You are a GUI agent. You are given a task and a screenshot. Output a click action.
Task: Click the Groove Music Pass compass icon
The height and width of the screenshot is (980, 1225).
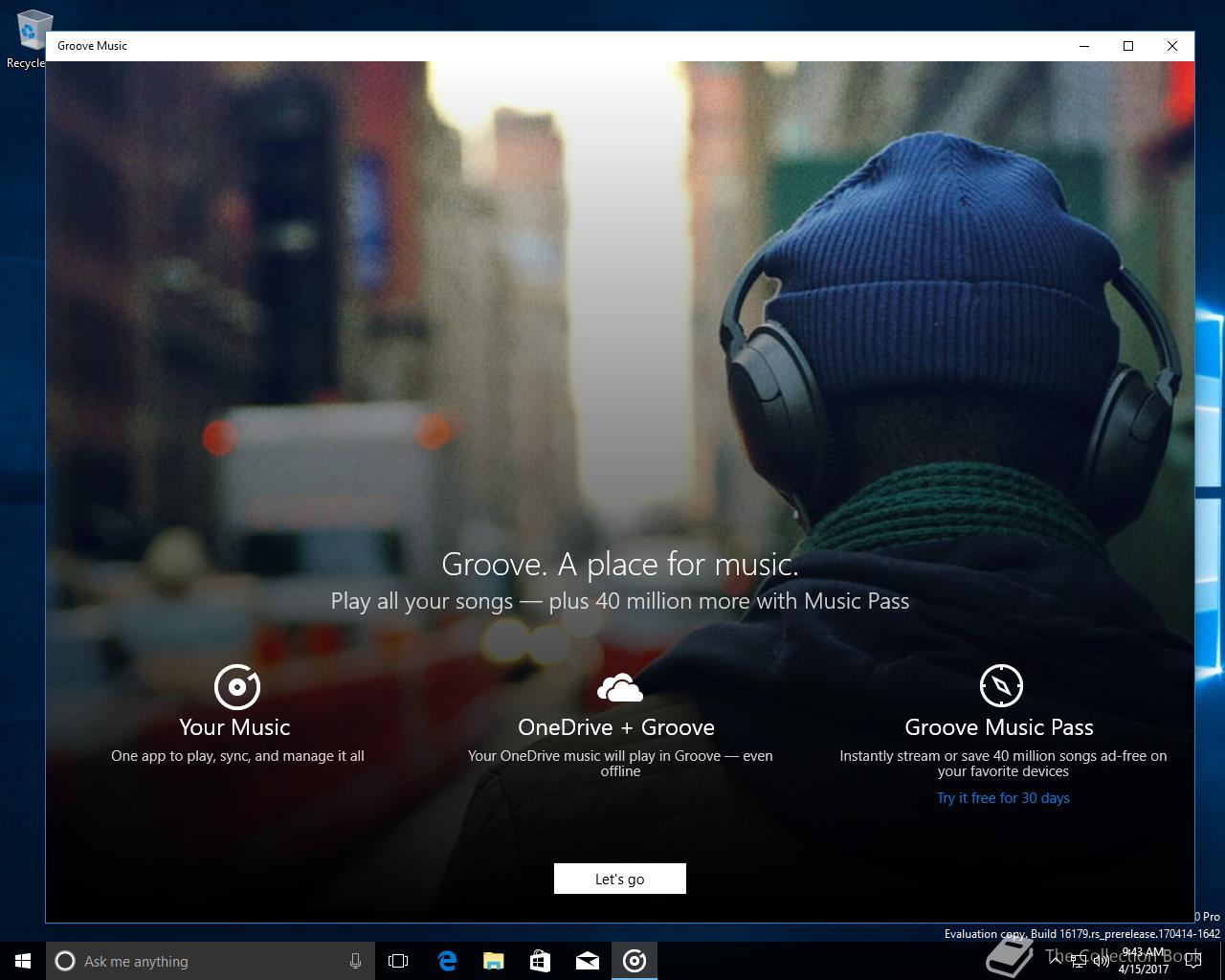coord(1001,685)
